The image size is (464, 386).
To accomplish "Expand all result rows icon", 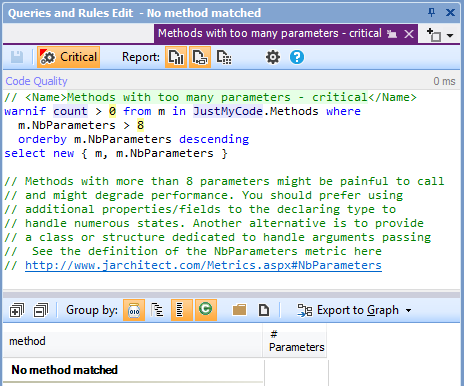I will click(17, 310).
